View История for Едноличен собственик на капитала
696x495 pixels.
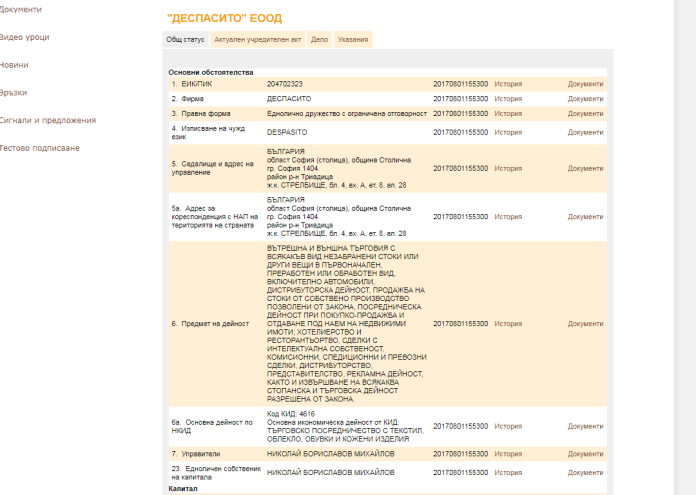(x=508, y=472)
